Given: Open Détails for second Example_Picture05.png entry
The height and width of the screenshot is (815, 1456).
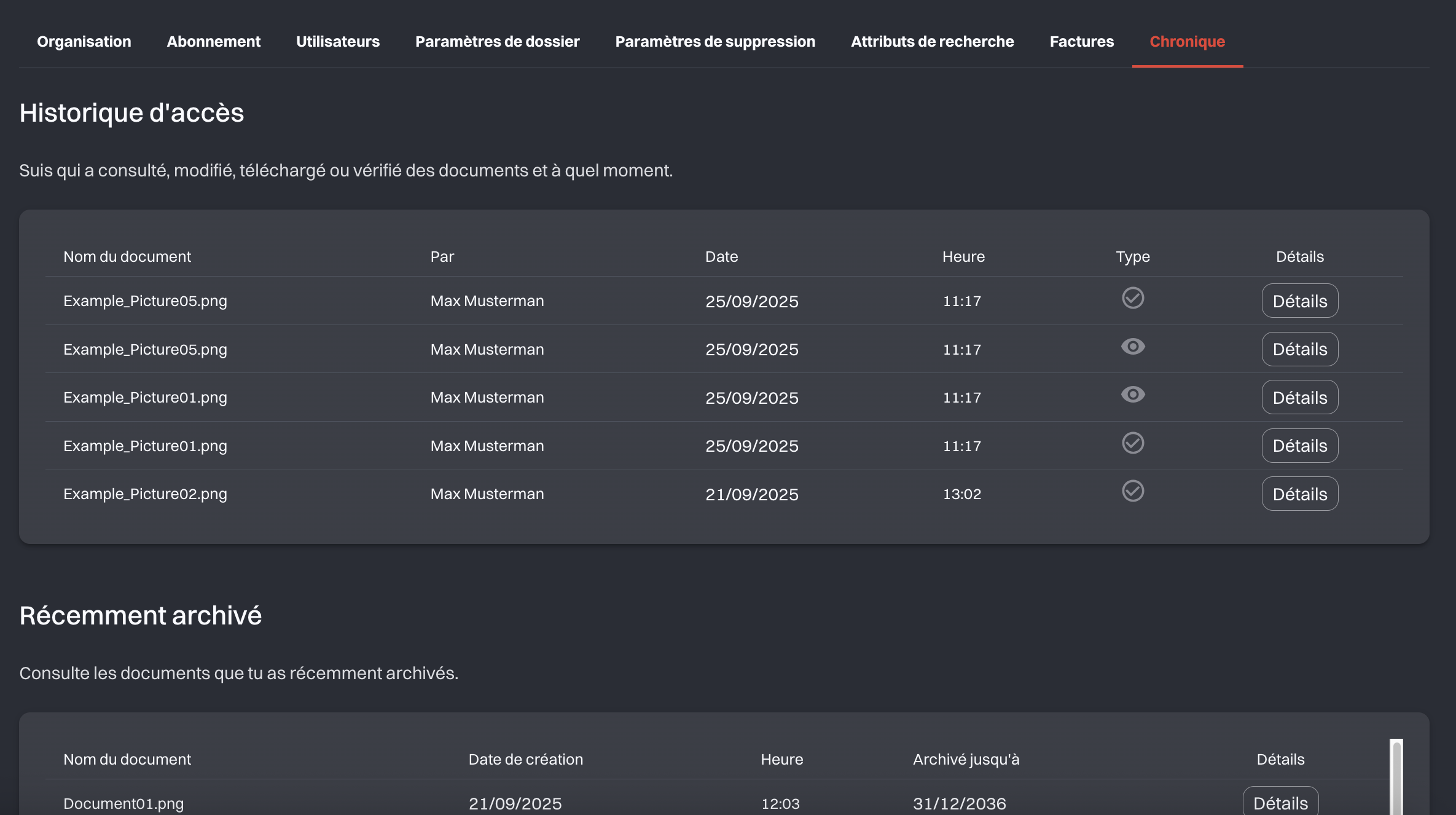Looking at the screenshot, I should (1300, 349).
